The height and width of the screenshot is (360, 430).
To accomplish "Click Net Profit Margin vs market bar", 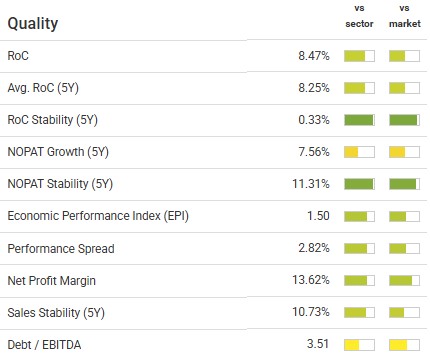I will 404,281.
